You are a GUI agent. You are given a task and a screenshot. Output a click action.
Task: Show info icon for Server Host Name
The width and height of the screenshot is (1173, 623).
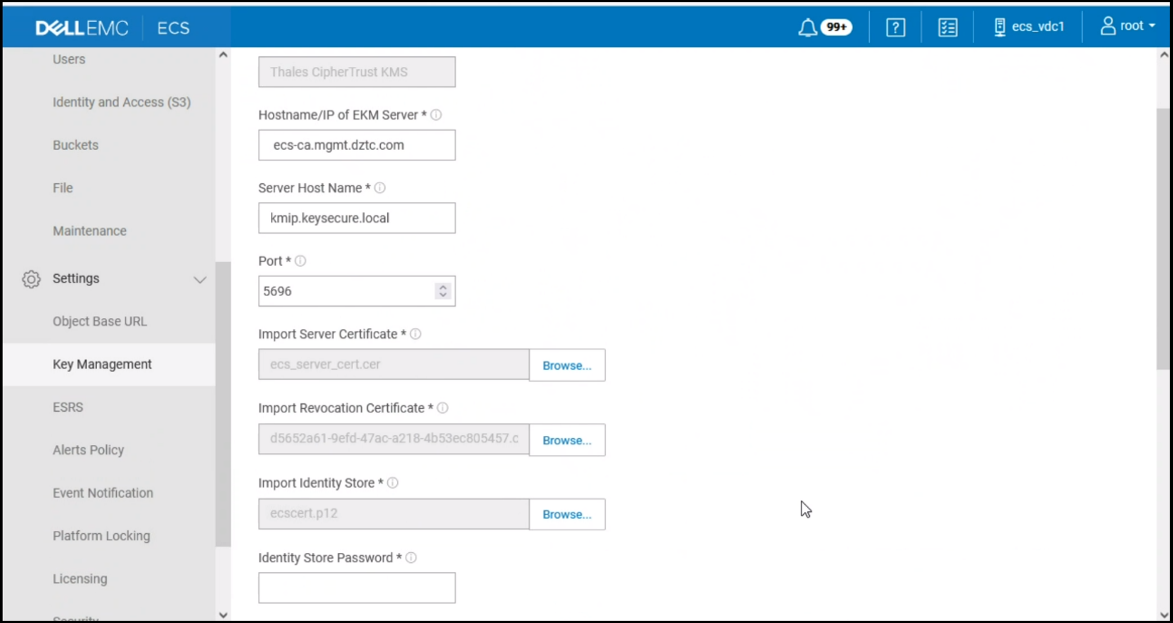(379, 188)
